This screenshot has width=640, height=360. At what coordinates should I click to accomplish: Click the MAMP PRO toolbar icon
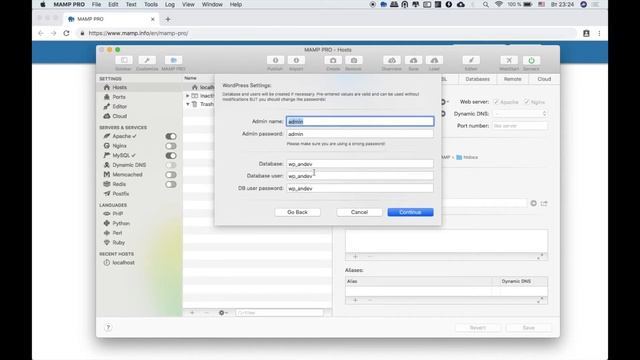[x=173, y=60]
